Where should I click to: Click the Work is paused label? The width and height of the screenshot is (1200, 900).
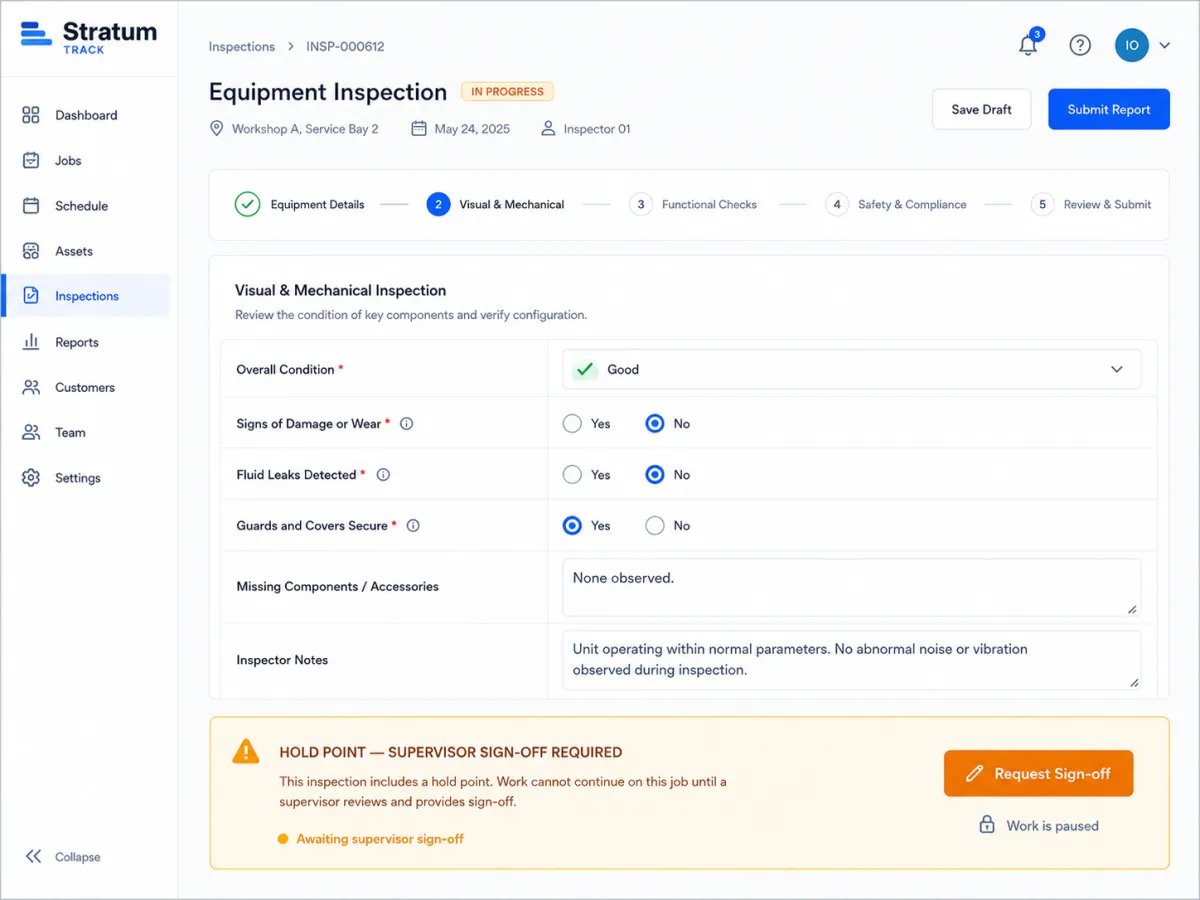coord(1052,826)
